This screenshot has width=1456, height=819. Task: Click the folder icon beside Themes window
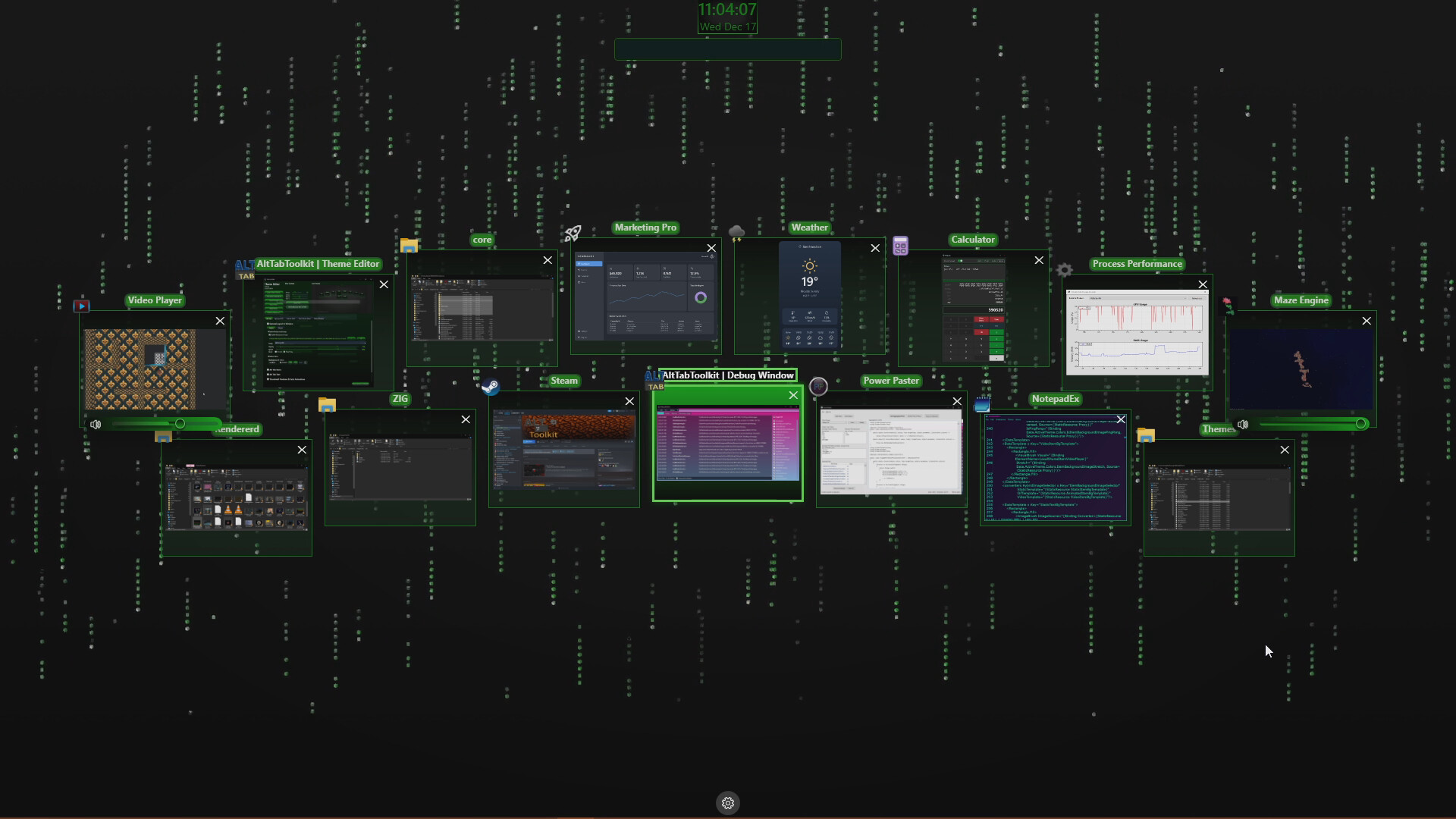[x=1147, y=434]
